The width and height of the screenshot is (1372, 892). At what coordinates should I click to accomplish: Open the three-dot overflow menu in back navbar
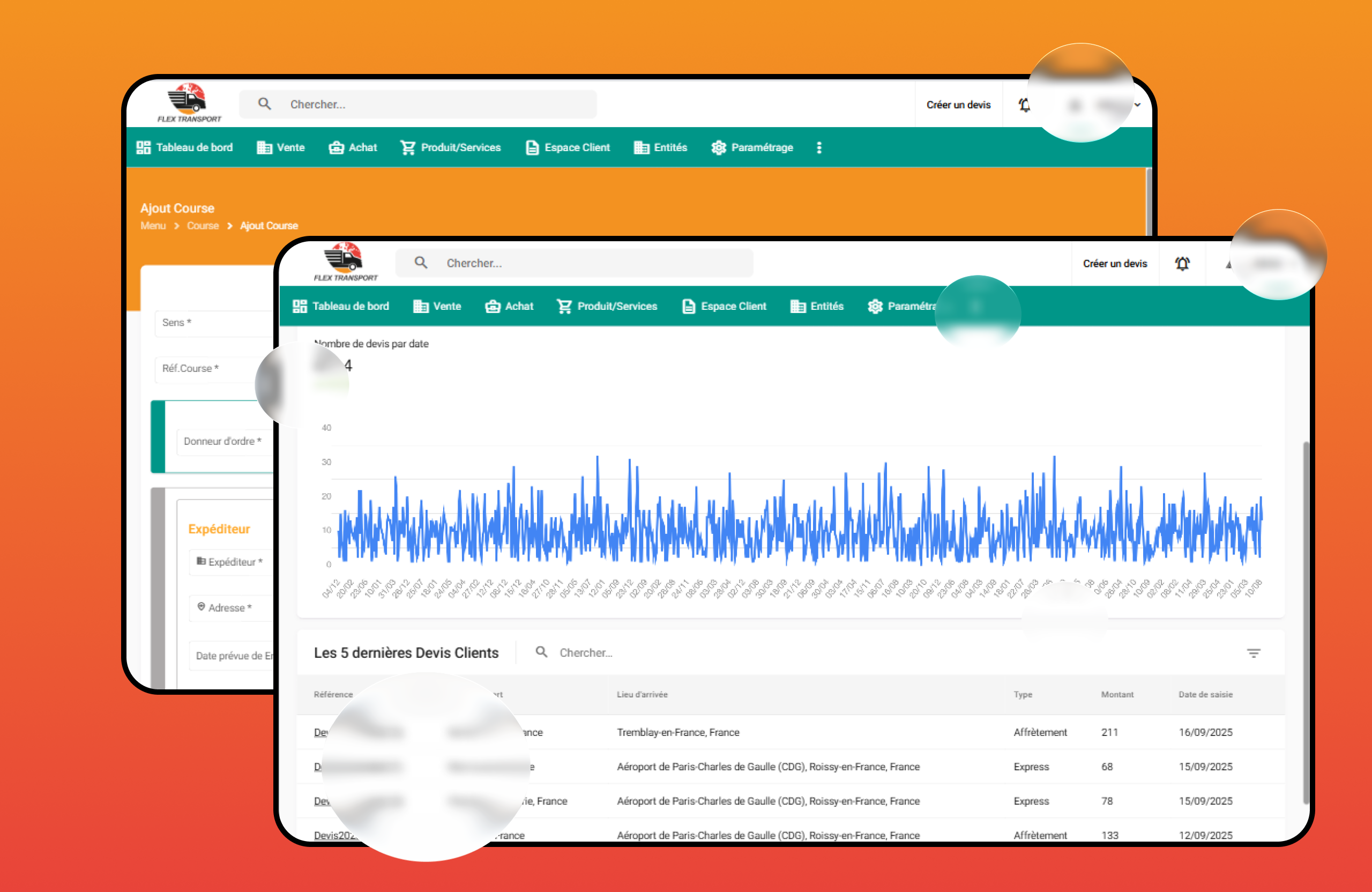818,147
